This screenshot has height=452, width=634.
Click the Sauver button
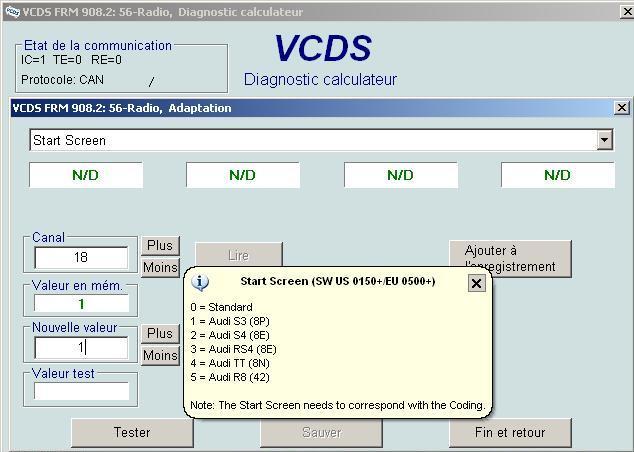tap(321, 432)
